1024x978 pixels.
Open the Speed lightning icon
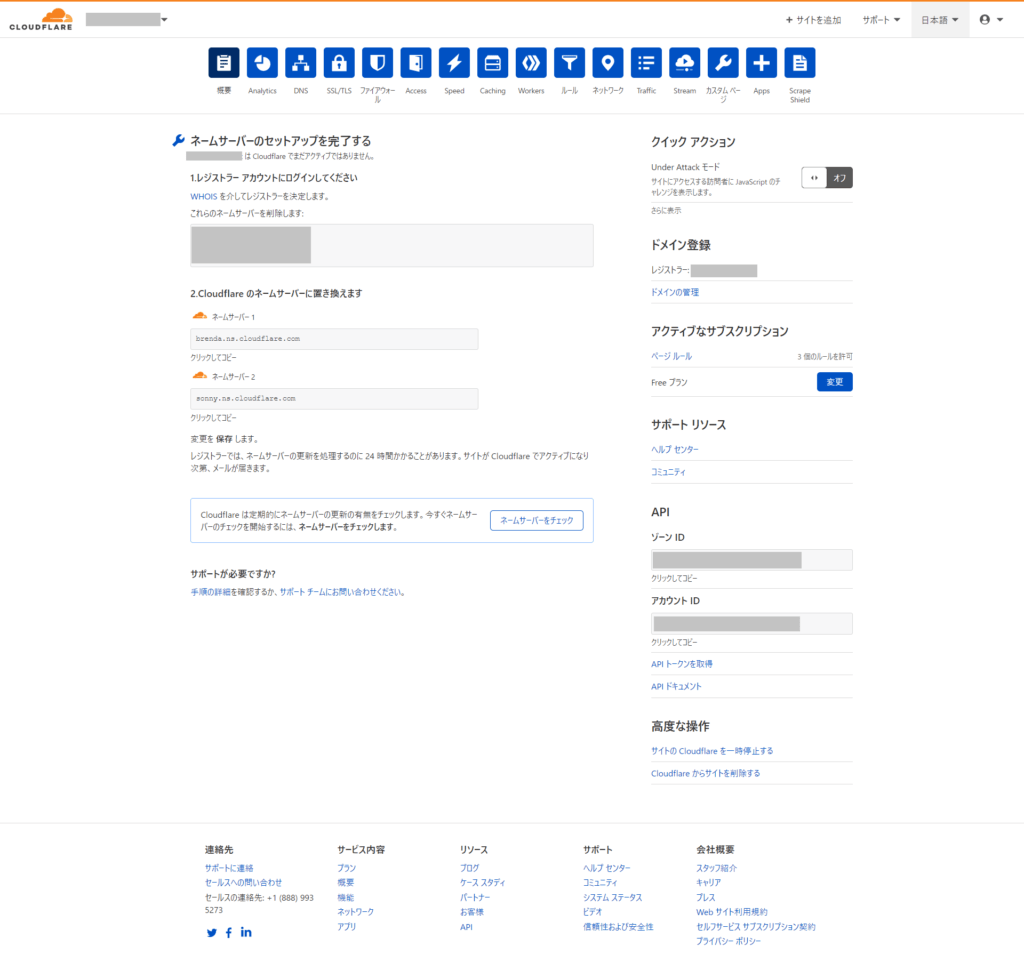pos(455,63)
